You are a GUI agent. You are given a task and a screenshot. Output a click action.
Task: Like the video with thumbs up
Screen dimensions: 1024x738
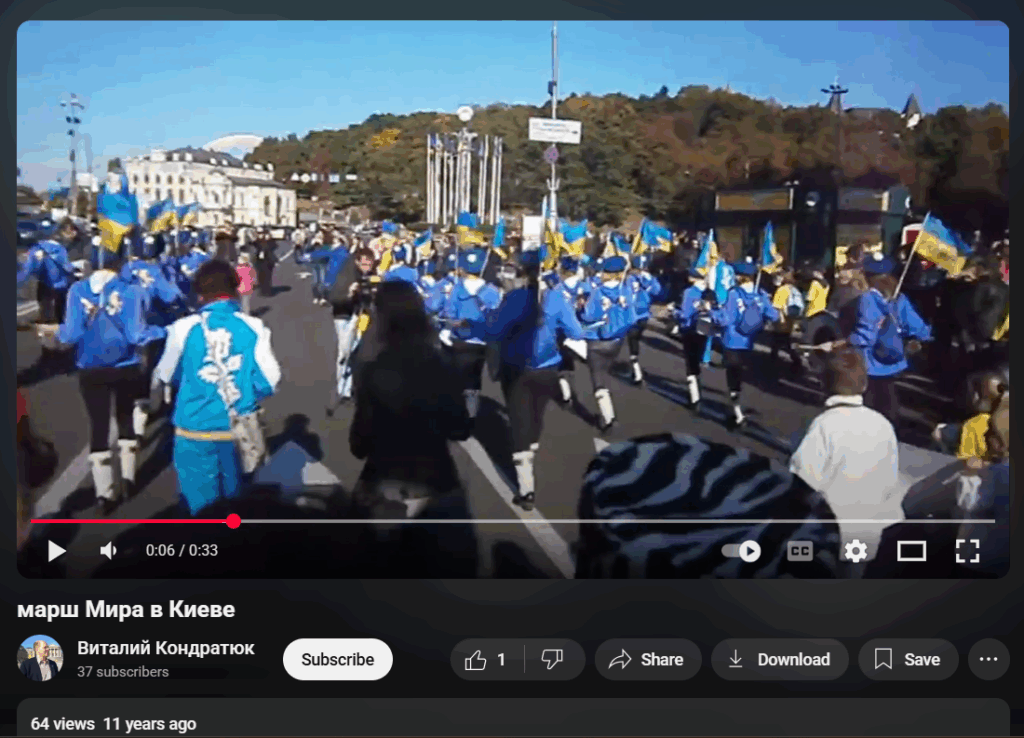tap(486, 660)
